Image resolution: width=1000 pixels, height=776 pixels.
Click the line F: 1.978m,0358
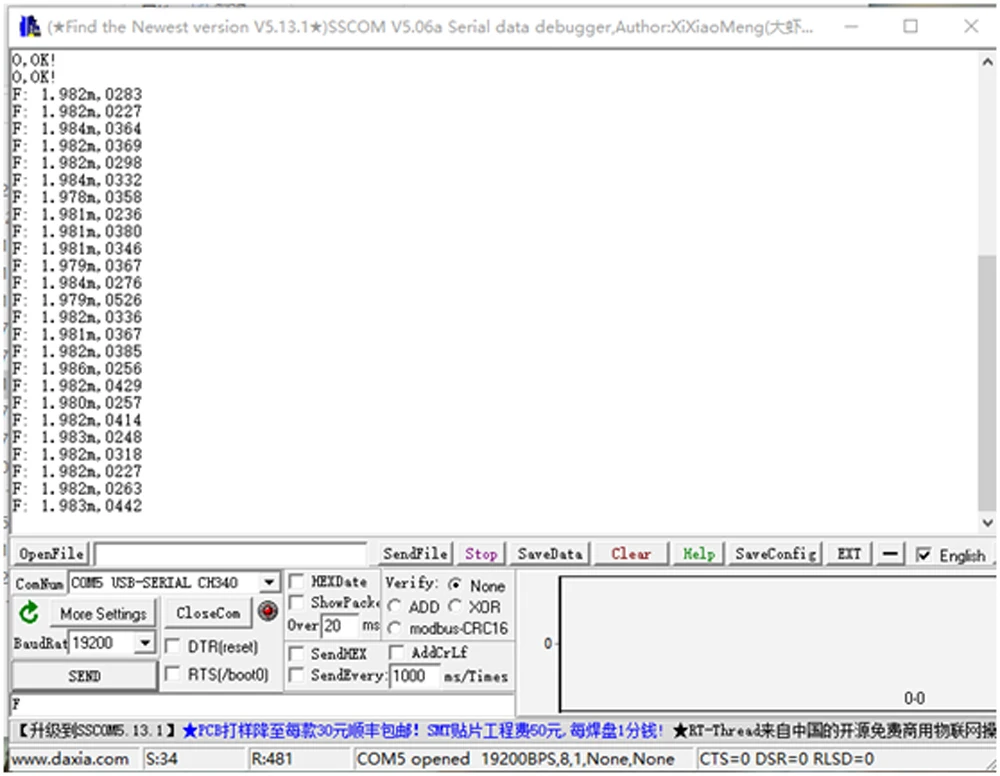click(77, 197)
